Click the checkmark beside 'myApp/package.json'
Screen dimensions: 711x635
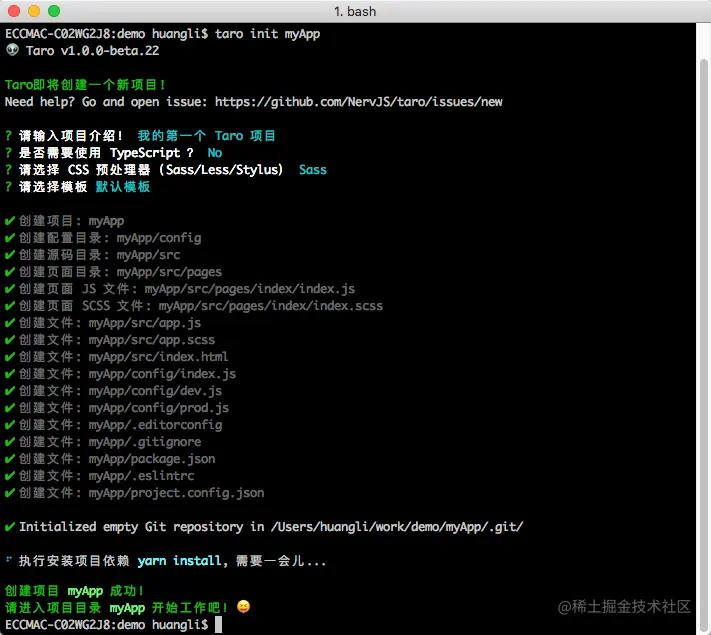10,459
